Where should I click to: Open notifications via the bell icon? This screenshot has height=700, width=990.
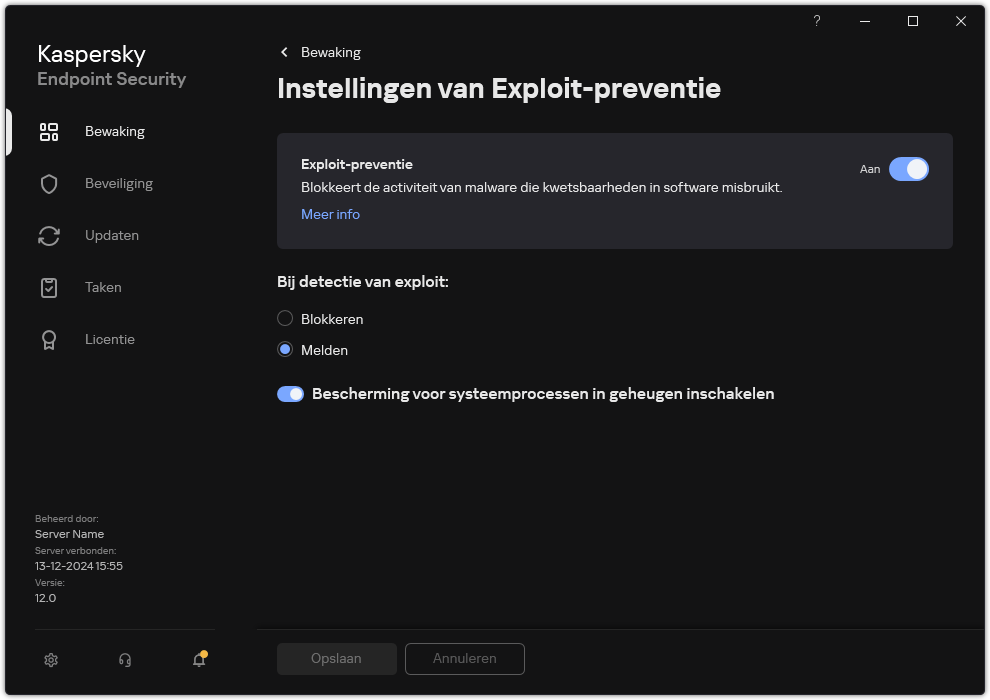click(198, 660)
